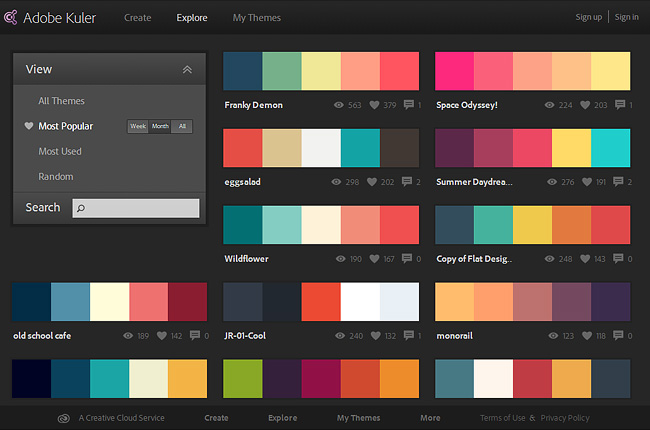The height and width of the screenshot is (430, 650).
Task: Open the Terms of Use link
Action: [502, 418]
